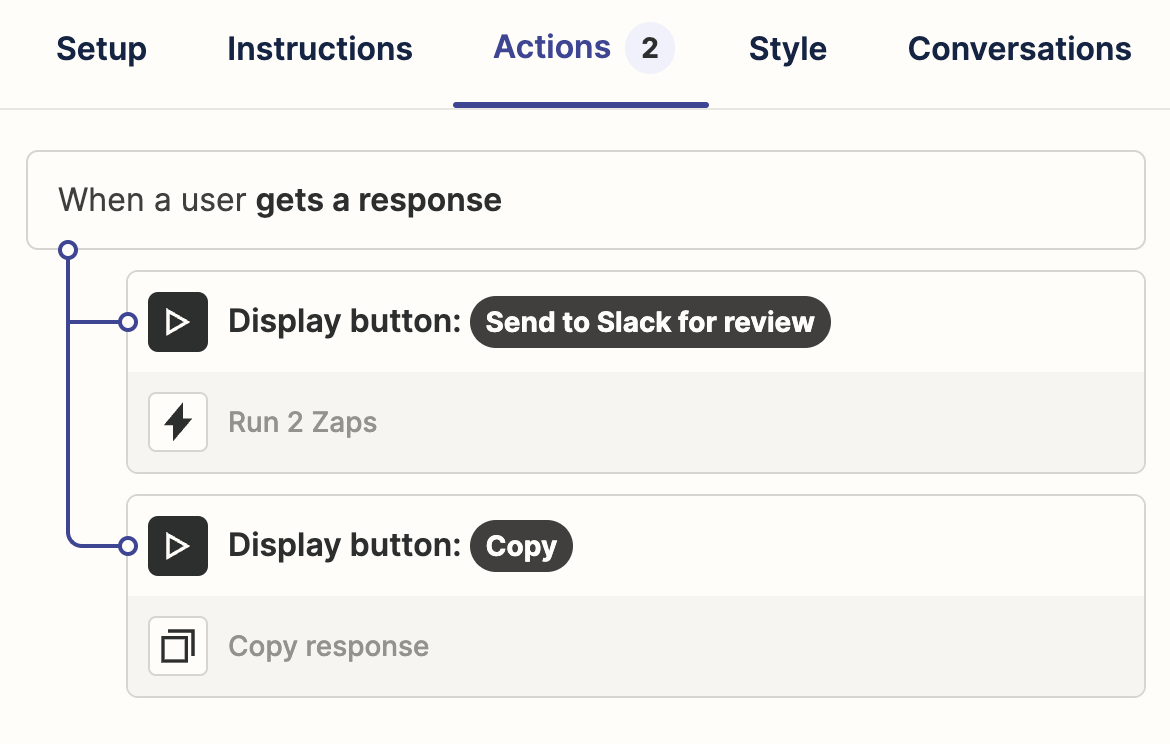
Task: Click 'Display button:' label in Slack action
Action: (345, 322)
